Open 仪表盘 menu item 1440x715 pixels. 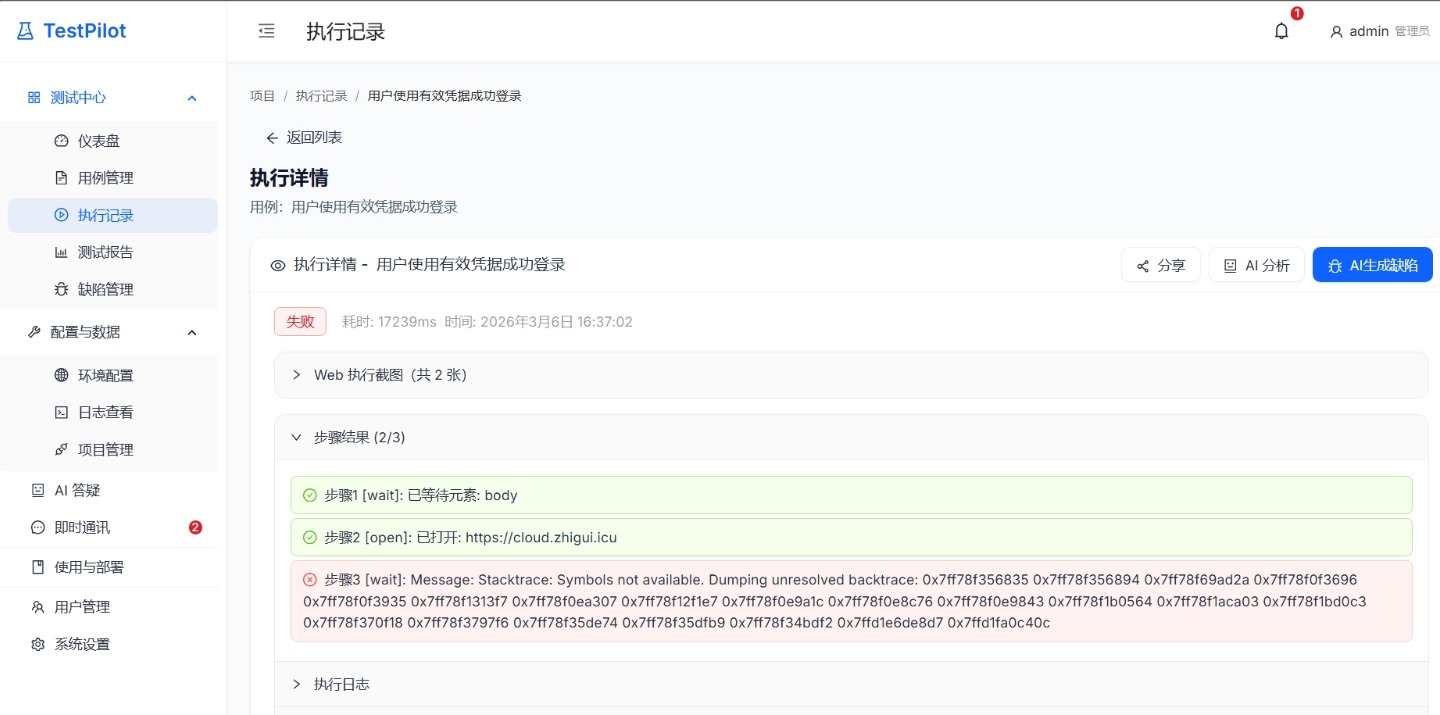113,141
